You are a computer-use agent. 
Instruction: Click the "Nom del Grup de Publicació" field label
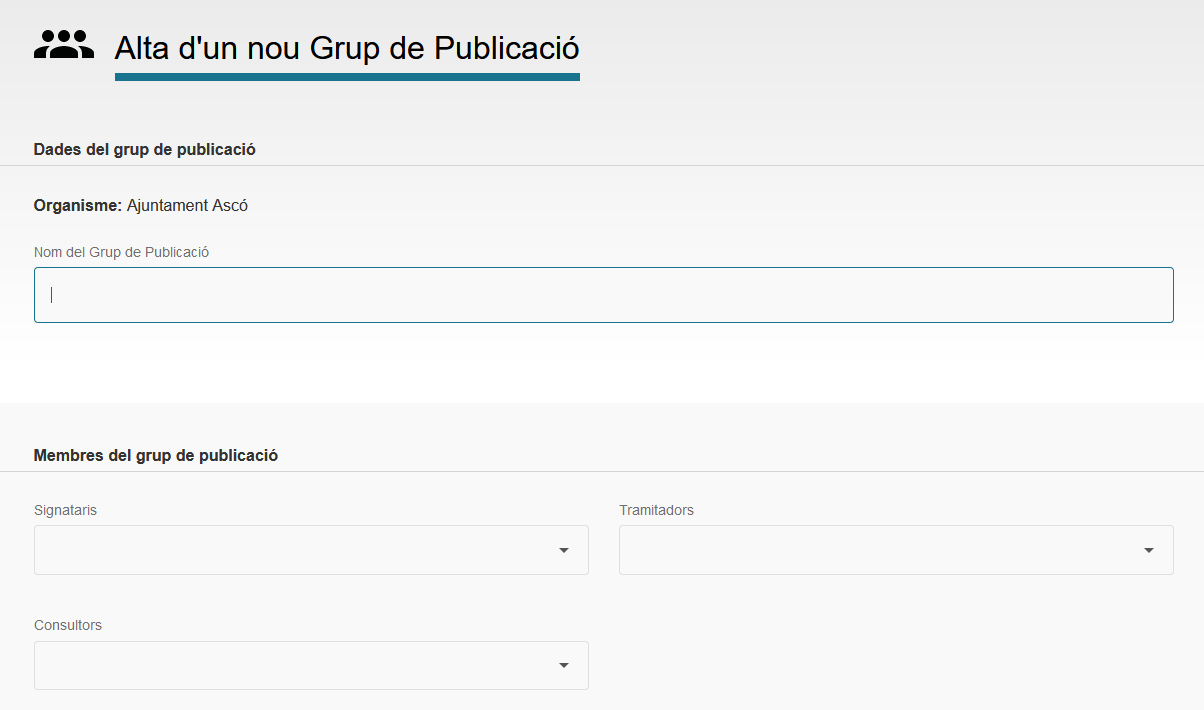tap(121, 252)
